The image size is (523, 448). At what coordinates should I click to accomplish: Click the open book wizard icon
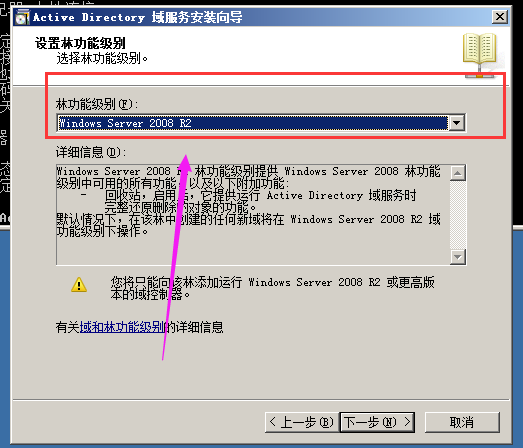tap(480, 54)
